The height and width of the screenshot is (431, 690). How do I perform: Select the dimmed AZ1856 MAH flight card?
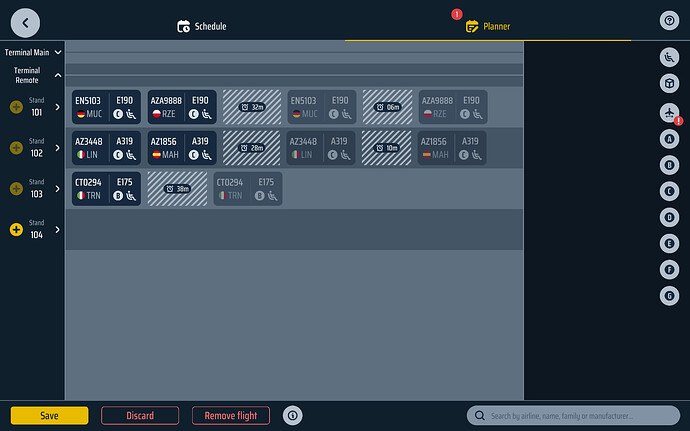tap(452, 148)
